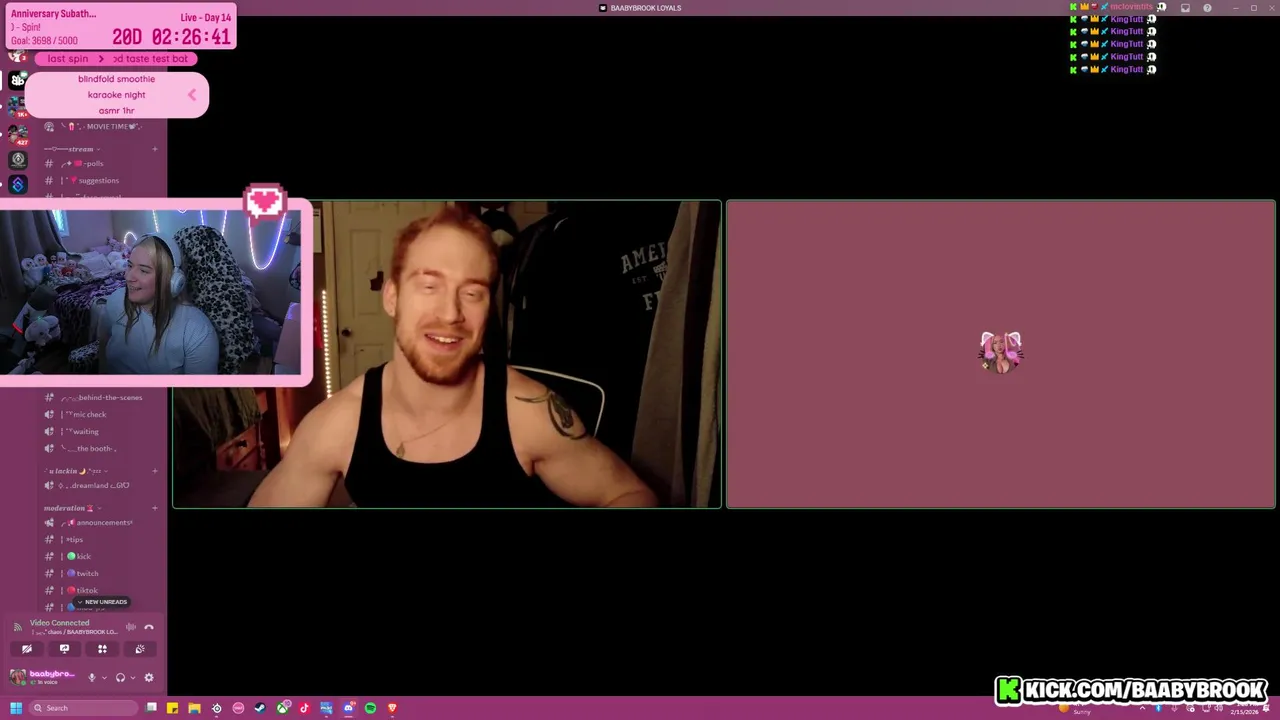Toggle camera off in voice panel
This screenshot has width=1280, height=720.
(27, 649)
